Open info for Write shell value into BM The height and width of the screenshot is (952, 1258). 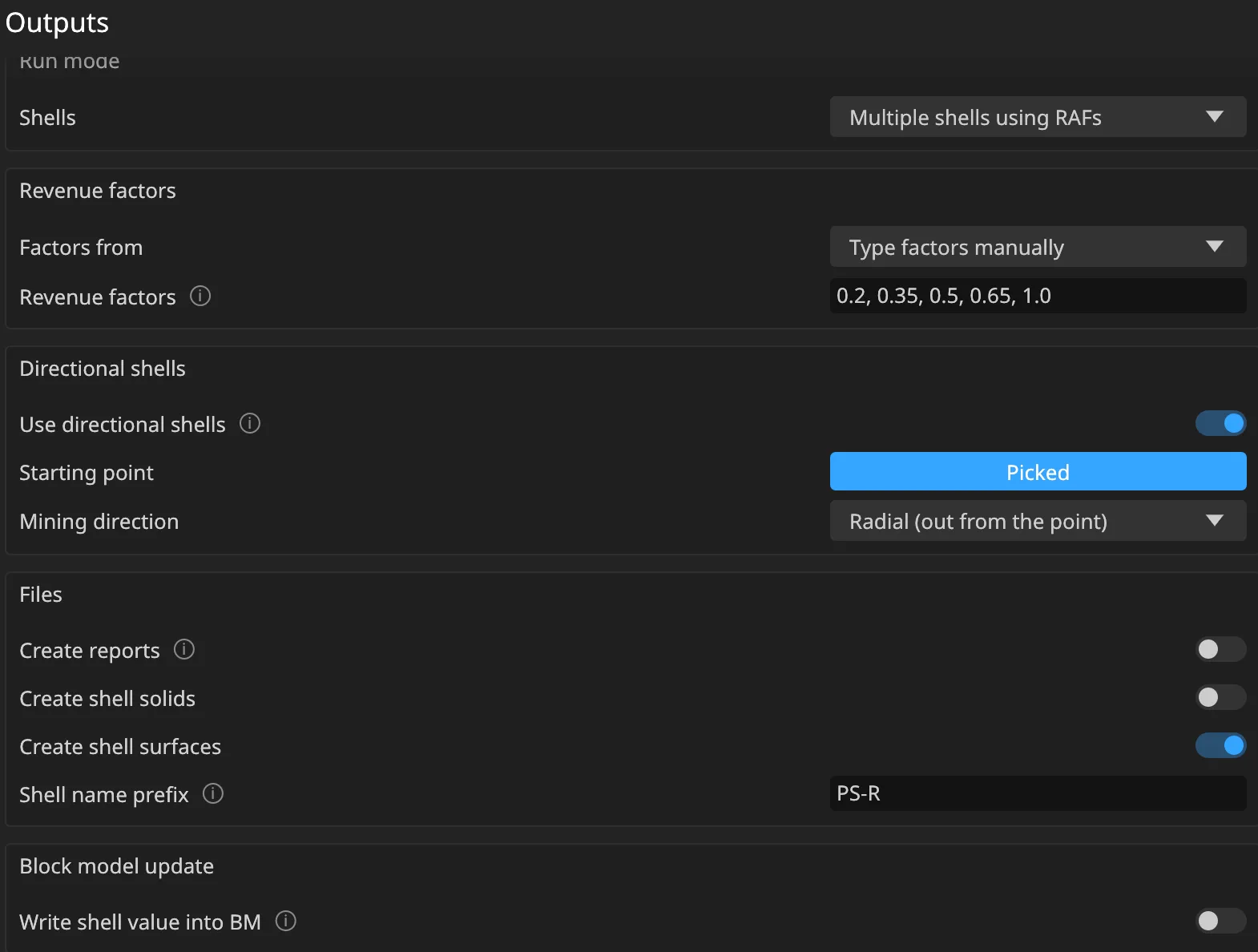(x=286, y=921)
